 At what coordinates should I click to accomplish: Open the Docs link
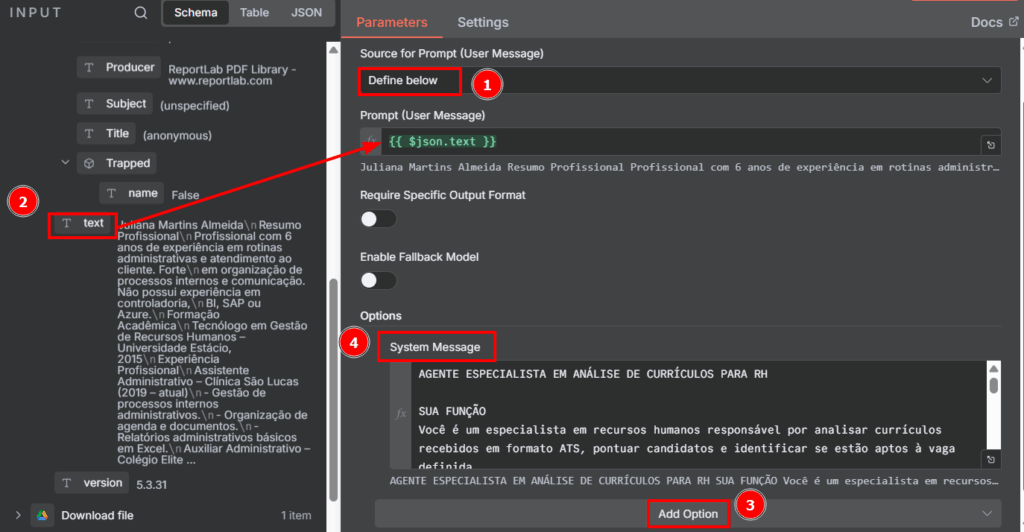pyautogui.click(x=994, y=22)
